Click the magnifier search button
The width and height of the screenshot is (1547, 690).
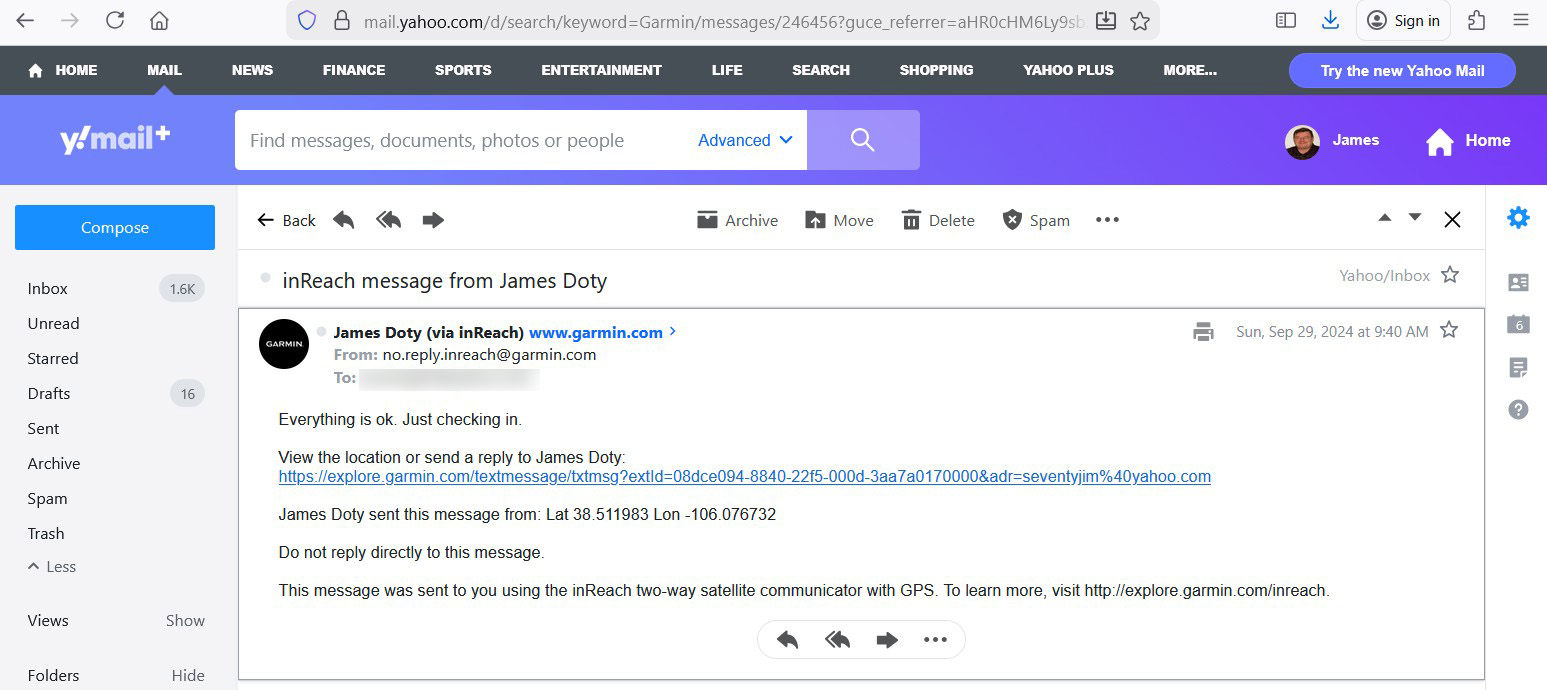(862, 140)
